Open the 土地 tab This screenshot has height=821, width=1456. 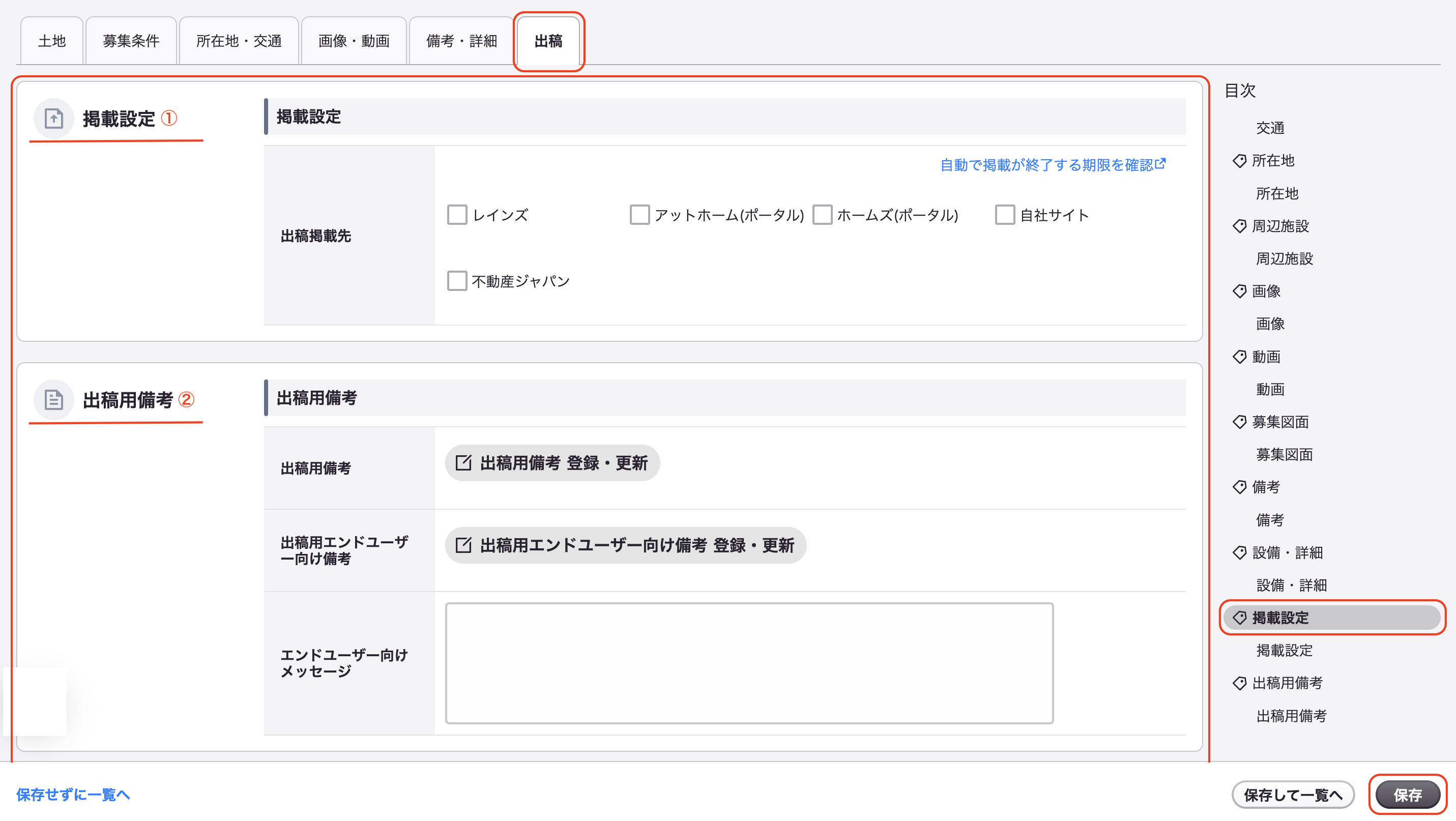pos(52,41)
